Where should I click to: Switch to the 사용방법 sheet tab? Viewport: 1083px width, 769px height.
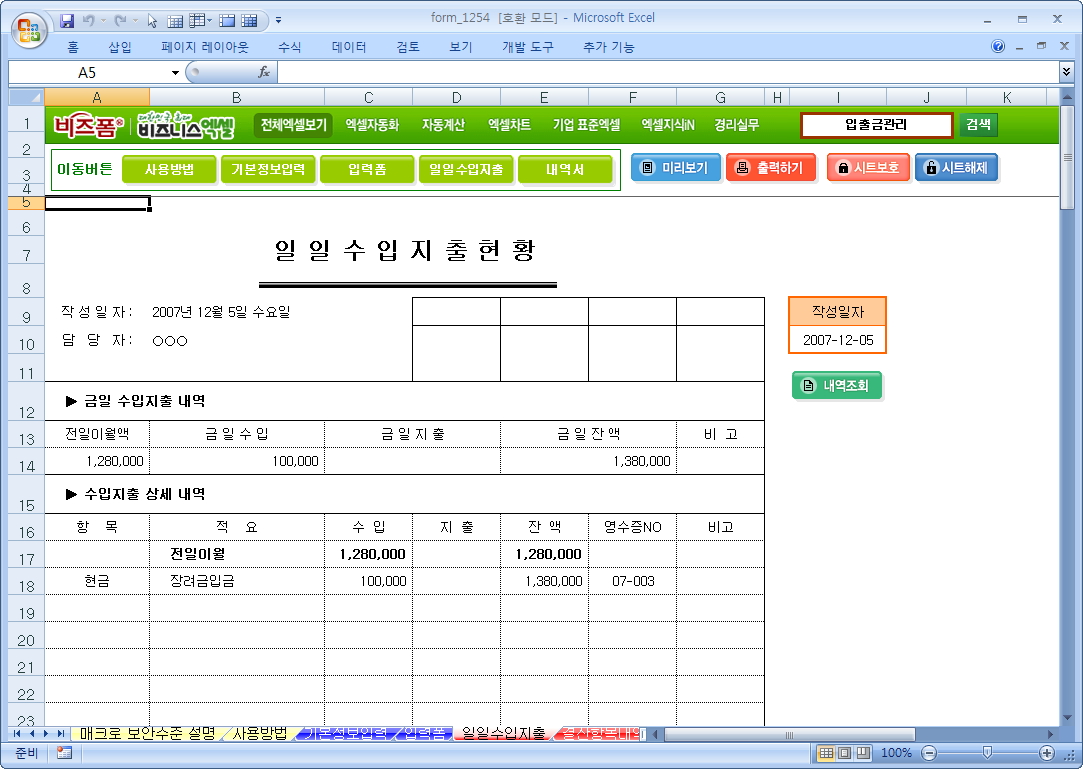pyautogui.click(x=259, y=734)
